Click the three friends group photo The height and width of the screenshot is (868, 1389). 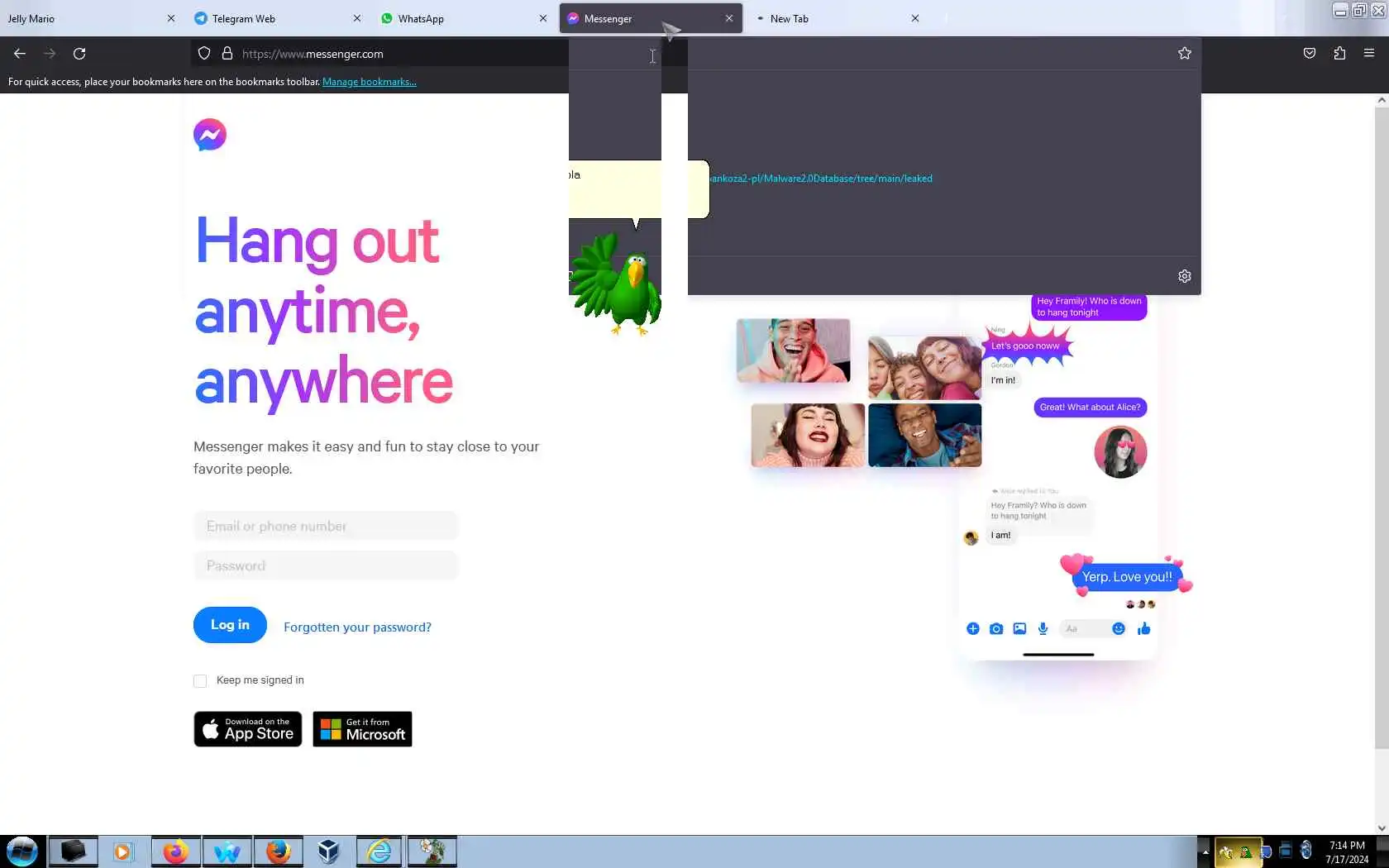point(924,368)
